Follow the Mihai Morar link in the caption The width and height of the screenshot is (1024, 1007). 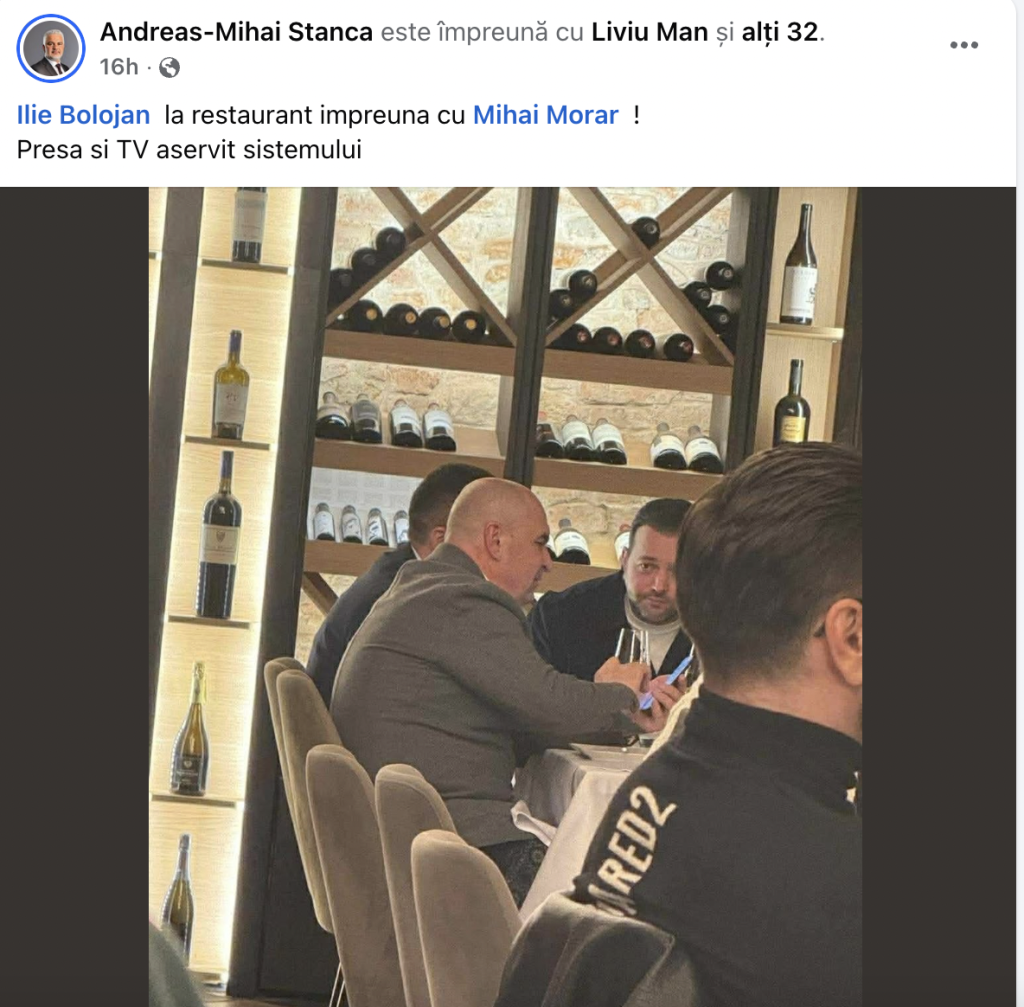click(x=546, y=115)
